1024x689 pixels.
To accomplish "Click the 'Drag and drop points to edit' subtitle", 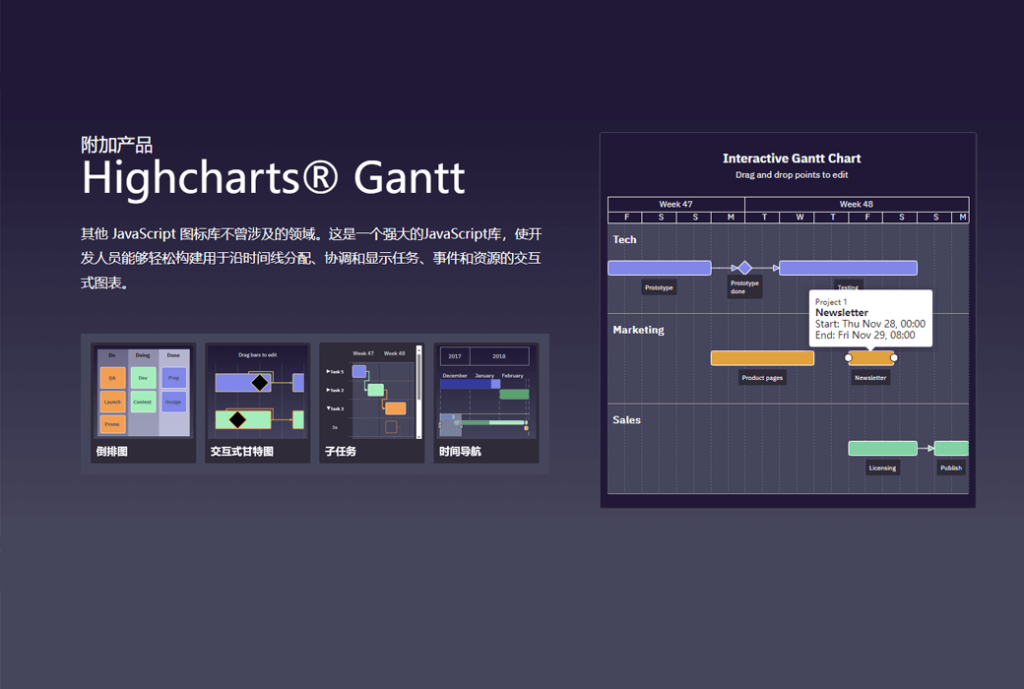I will tap(792, 175).
